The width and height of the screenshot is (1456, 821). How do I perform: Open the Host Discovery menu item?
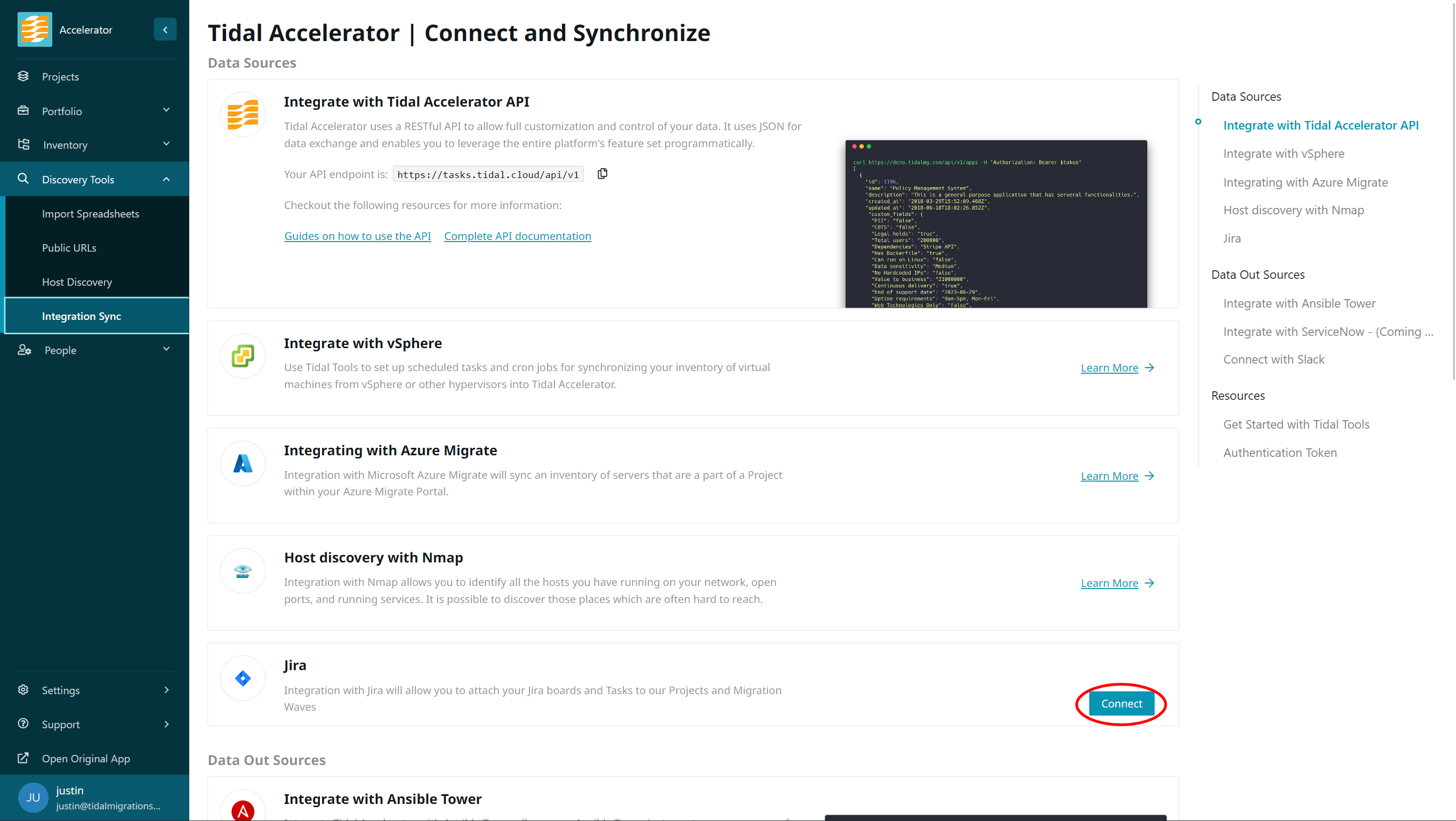(77, 282)
